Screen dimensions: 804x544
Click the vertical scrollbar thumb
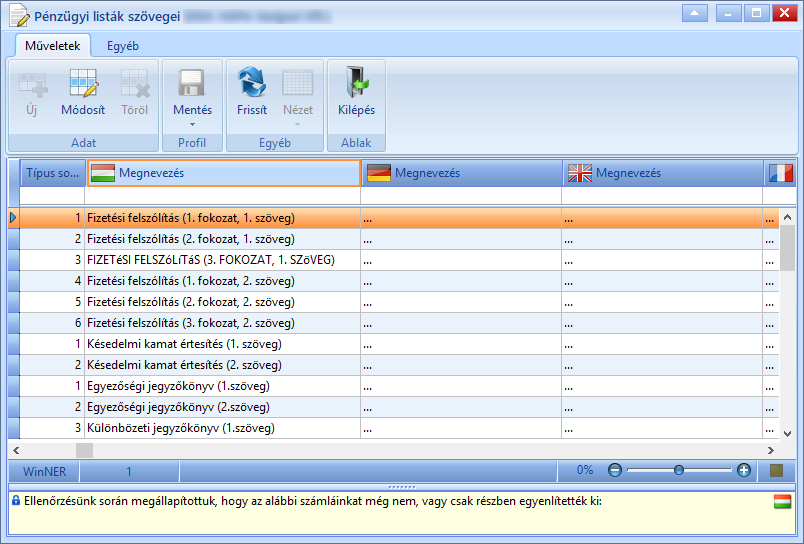pyautogui.click(x=788, y=248)
